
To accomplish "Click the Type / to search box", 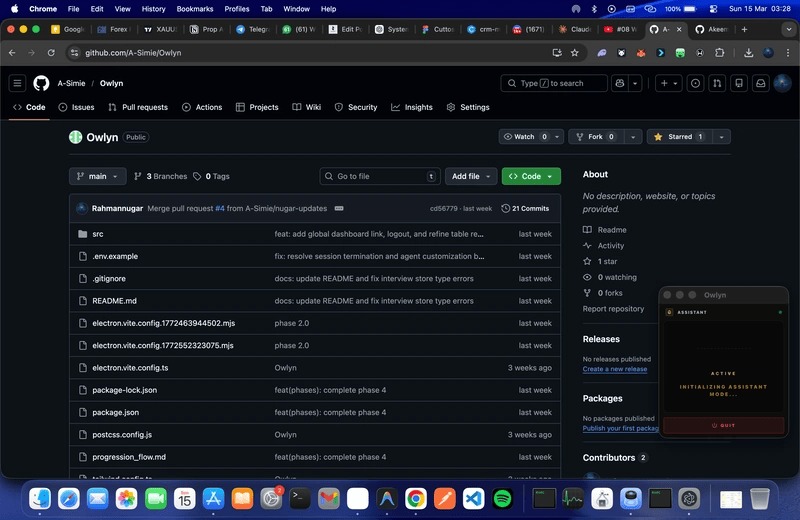I will [x=554, y=83].
